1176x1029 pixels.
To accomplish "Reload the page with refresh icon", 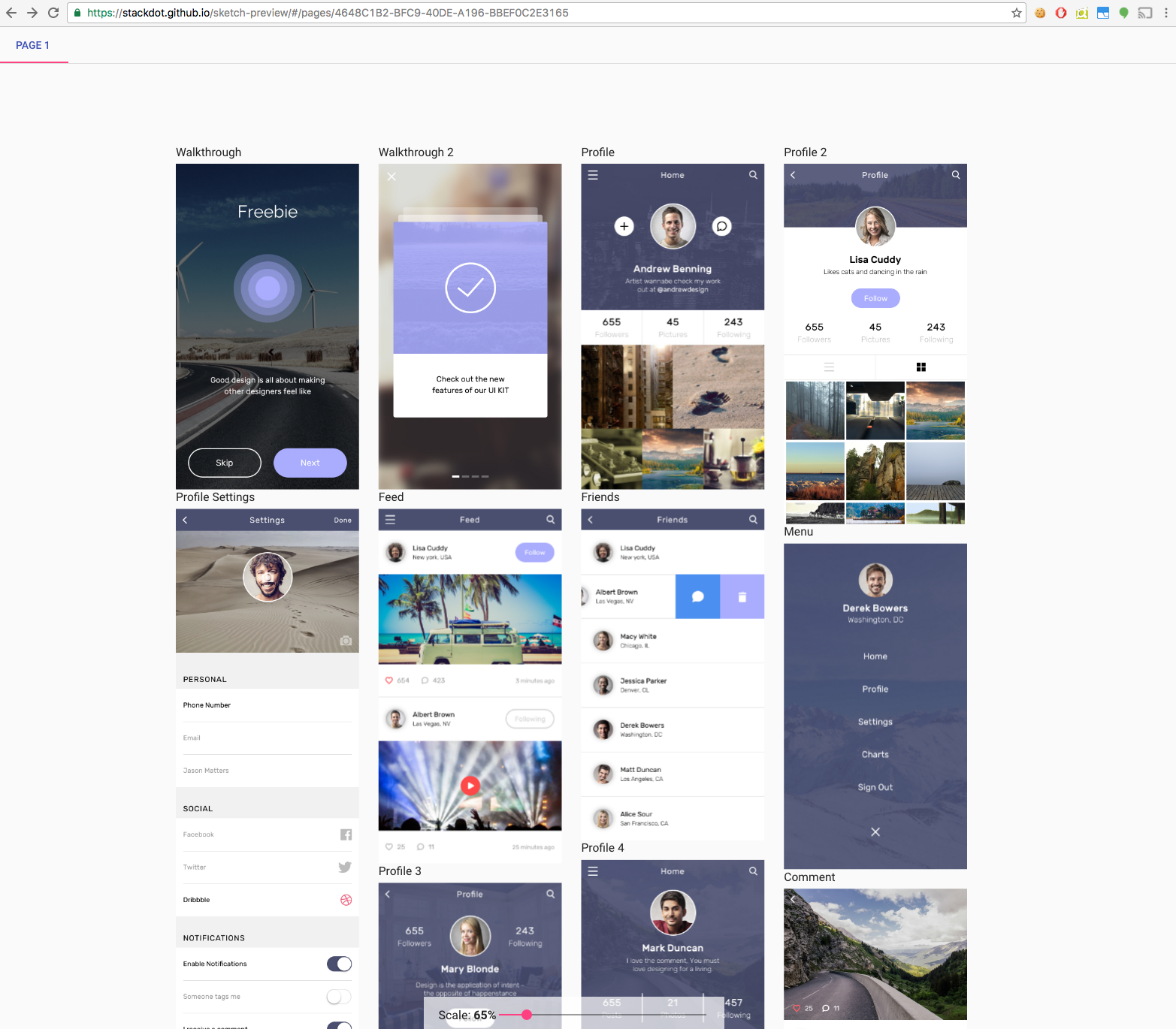I will [53, 13].
